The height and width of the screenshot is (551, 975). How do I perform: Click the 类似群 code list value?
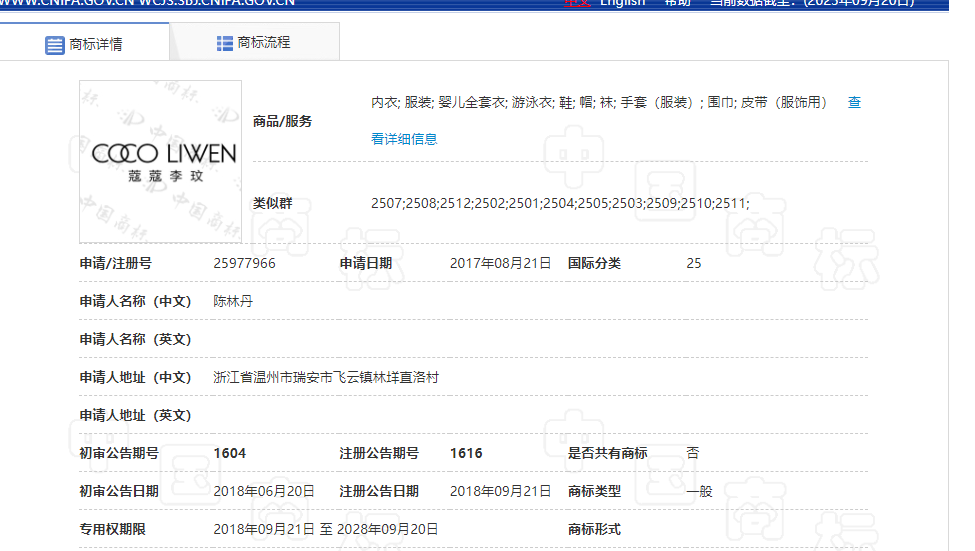pos(559,203)
